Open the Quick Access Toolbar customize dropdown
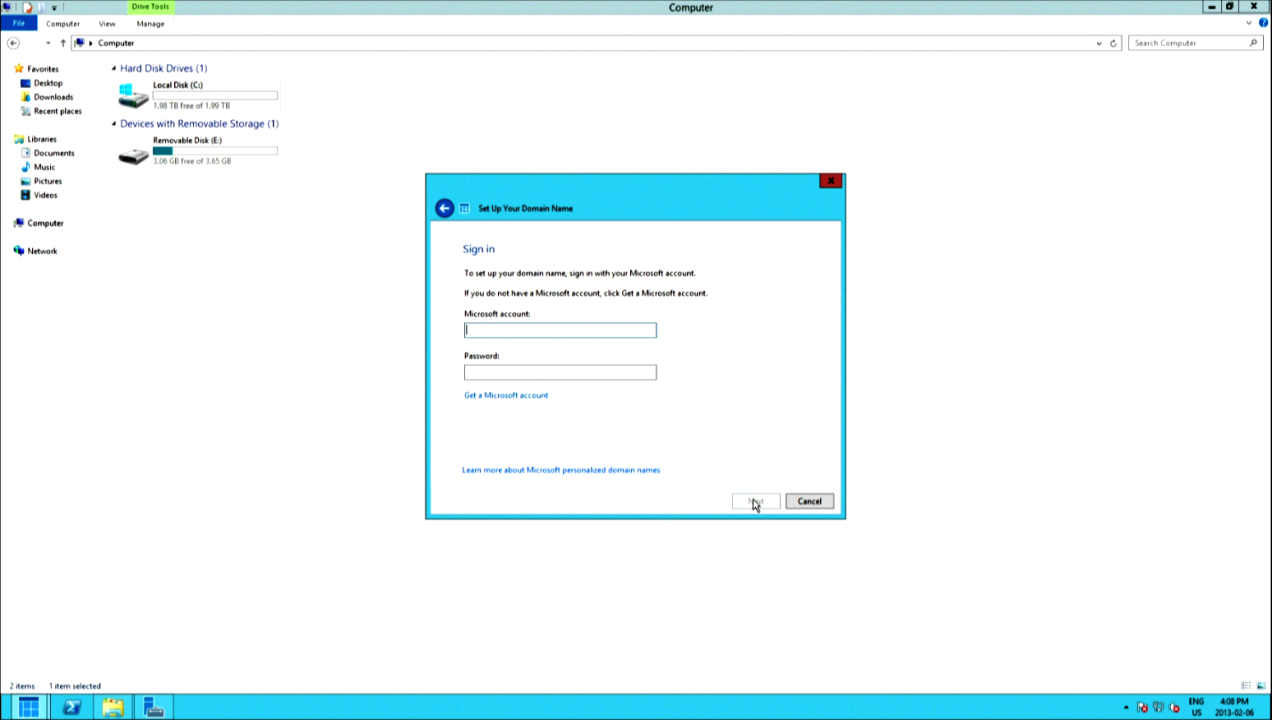This screenshot has width=1272, height=720. [54, 7]
